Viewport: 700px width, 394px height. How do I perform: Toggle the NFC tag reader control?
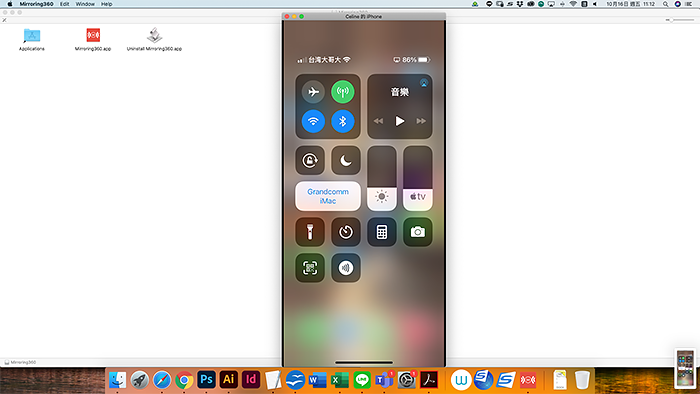346,268
